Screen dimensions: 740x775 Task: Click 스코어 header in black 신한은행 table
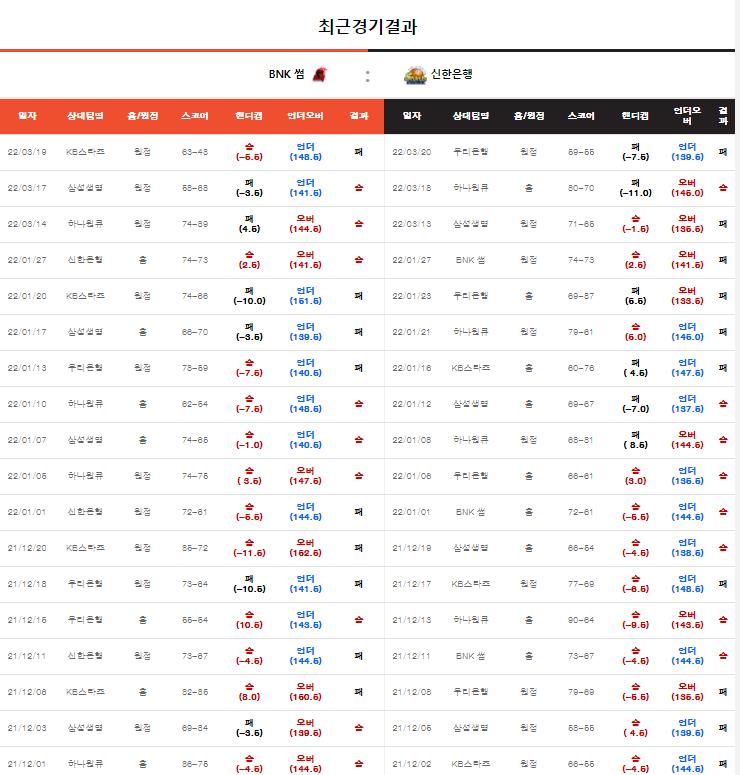click(581, 116)
